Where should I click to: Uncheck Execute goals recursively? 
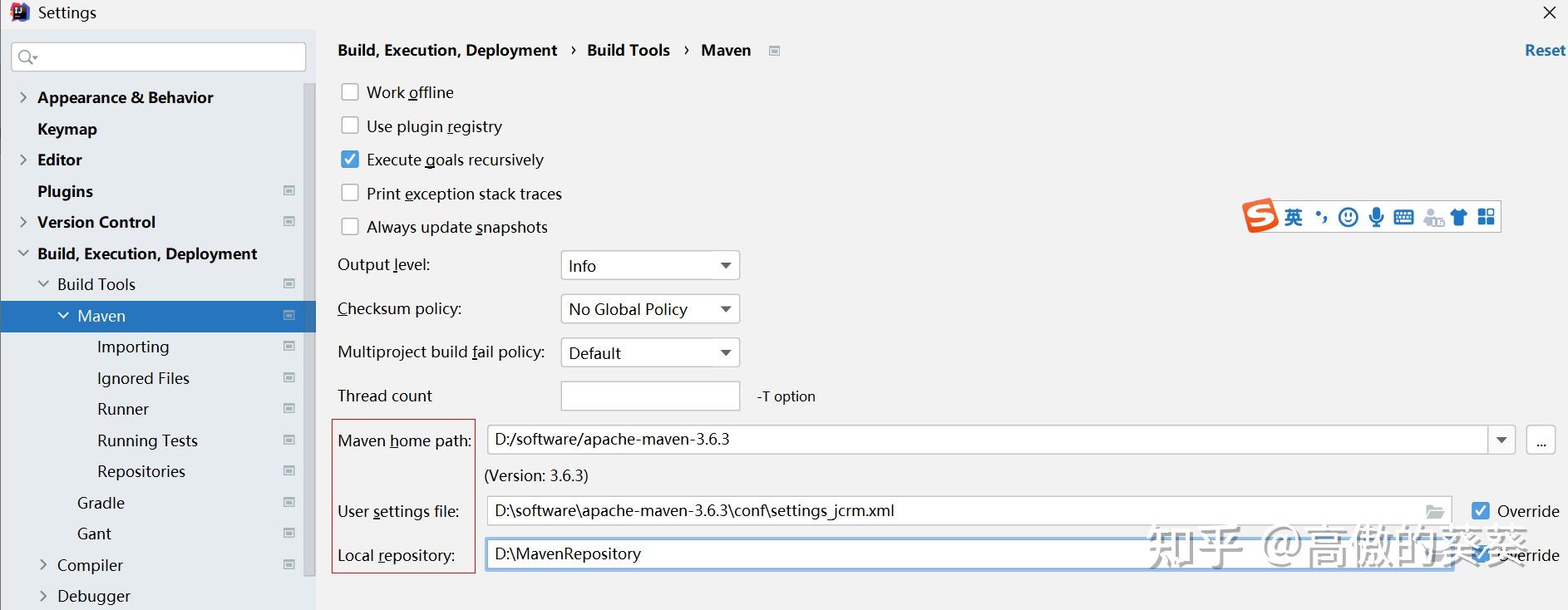(x=350, y=160)
